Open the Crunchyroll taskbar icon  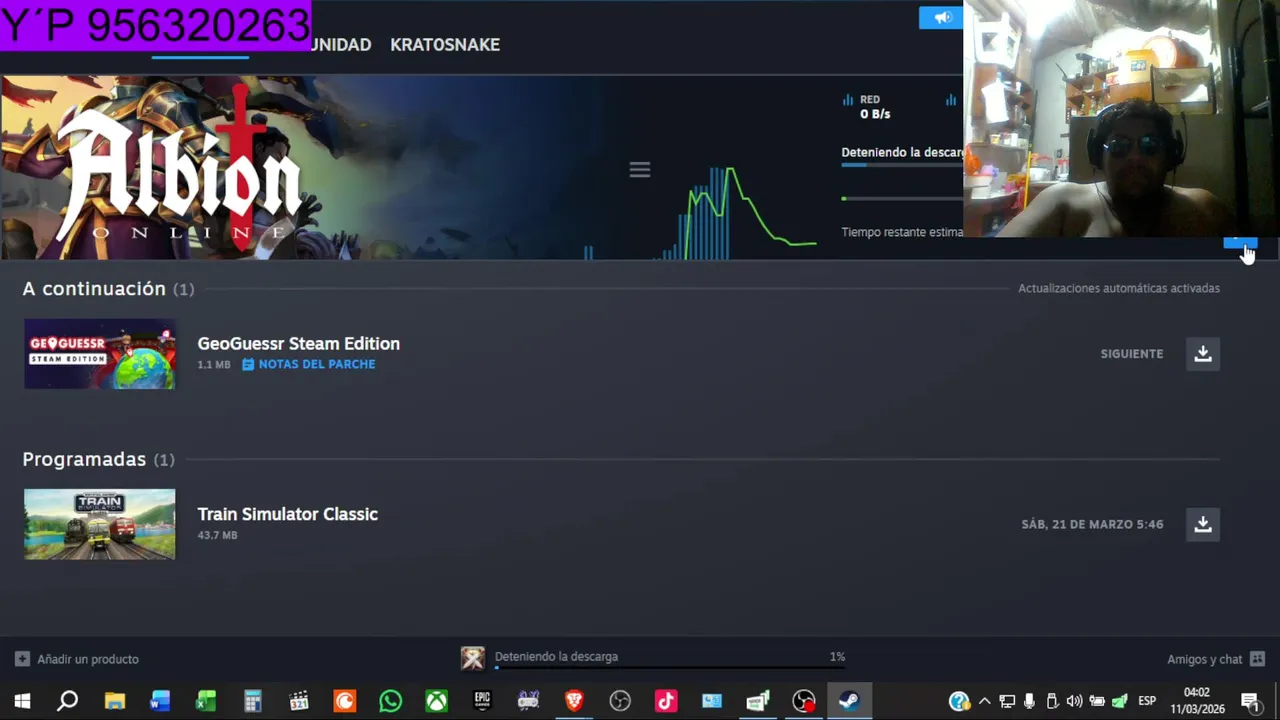click(x=344, y=701)
